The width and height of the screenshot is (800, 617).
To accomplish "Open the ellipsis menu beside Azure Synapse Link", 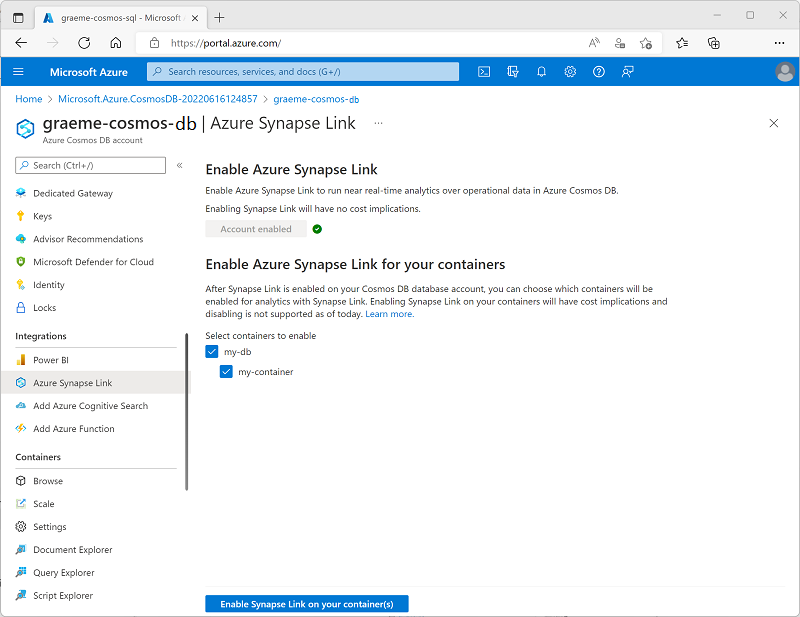I will 378,123.
